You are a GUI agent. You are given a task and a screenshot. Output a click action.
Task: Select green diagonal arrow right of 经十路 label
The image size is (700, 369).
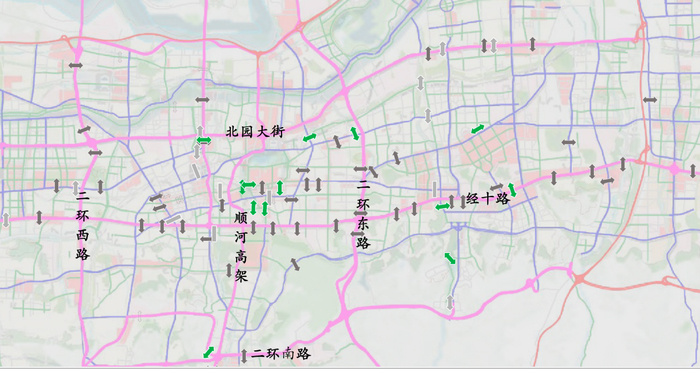[x=512, y=190]
